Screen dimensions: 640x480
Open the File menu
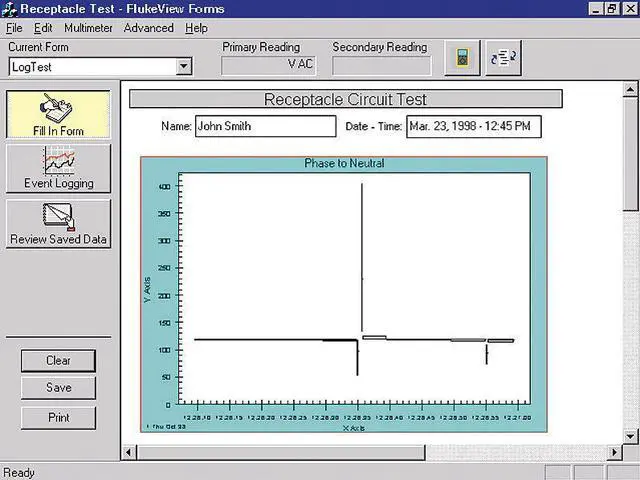(x=14, y=28)
